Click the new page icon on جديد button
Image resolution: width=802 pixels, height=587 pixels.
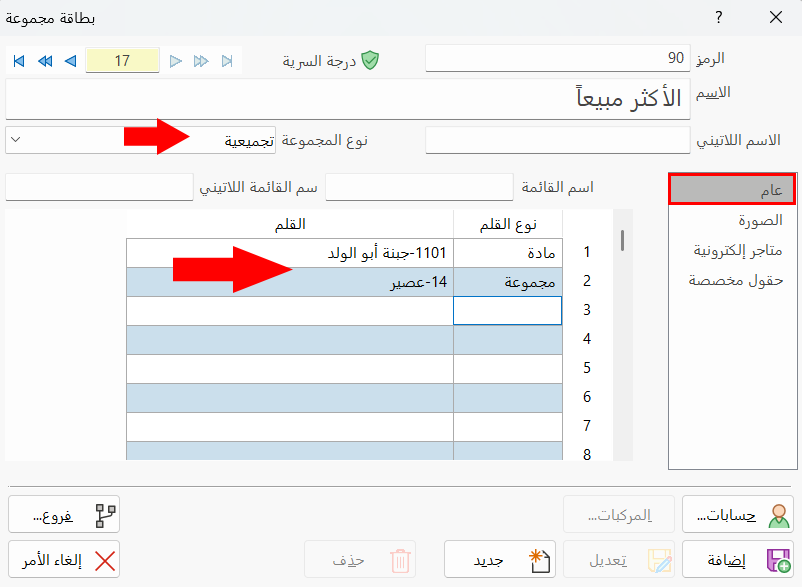[539, 558]
